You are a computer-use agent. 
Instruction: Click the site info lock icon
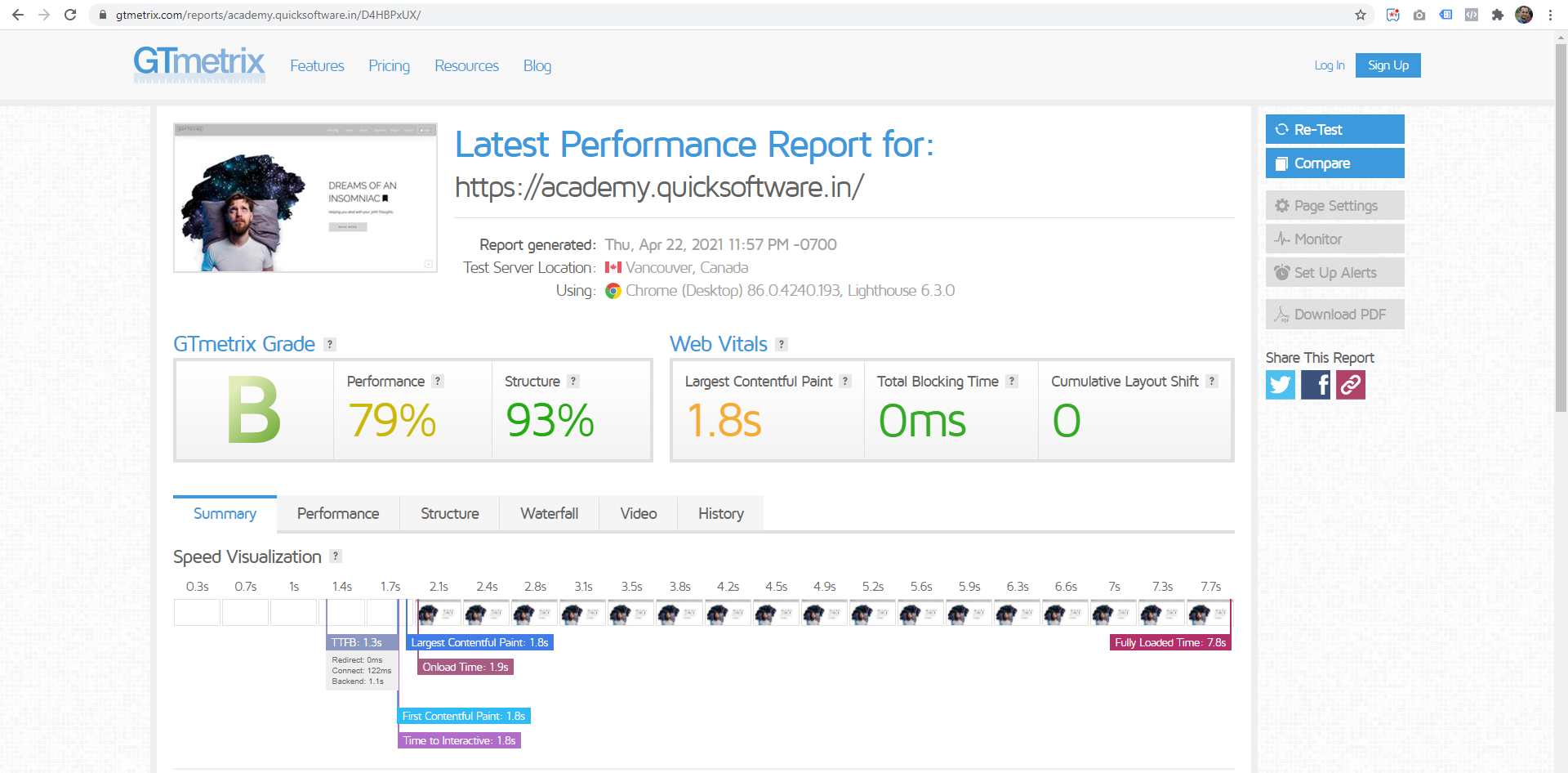point(103,15)
